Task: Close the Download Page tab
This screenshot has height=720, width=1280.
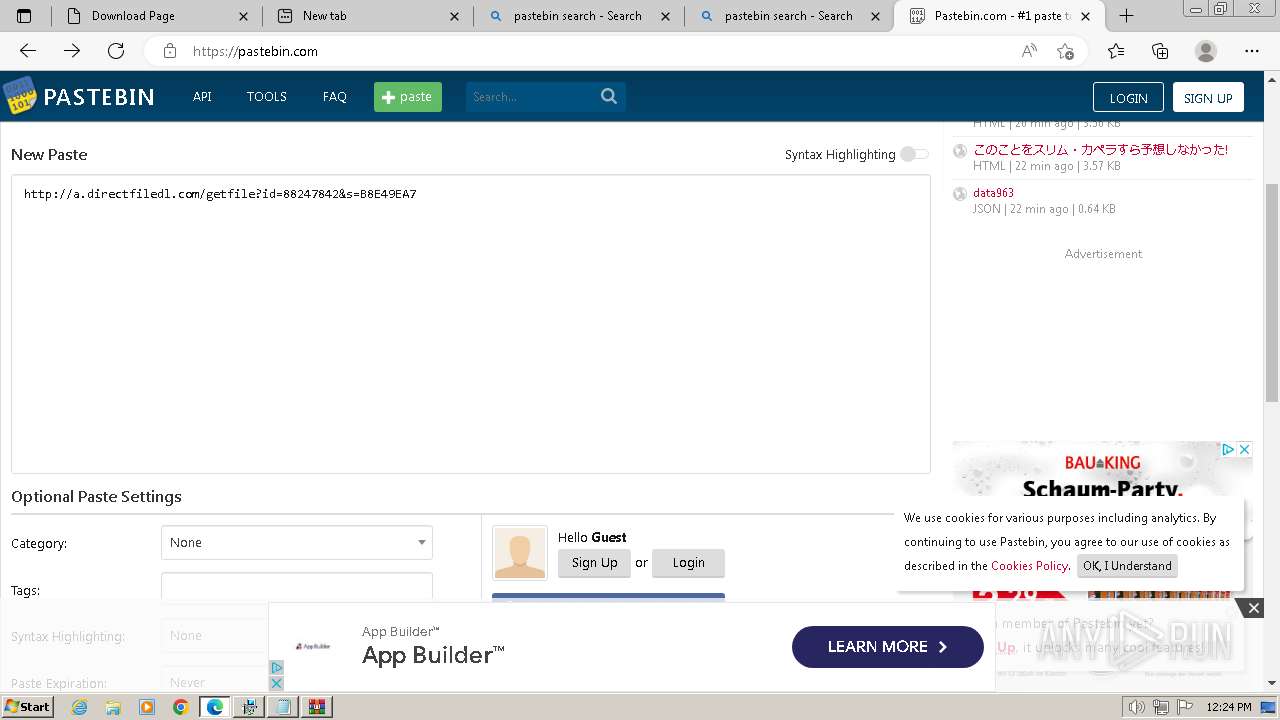Action: (243, 16)
